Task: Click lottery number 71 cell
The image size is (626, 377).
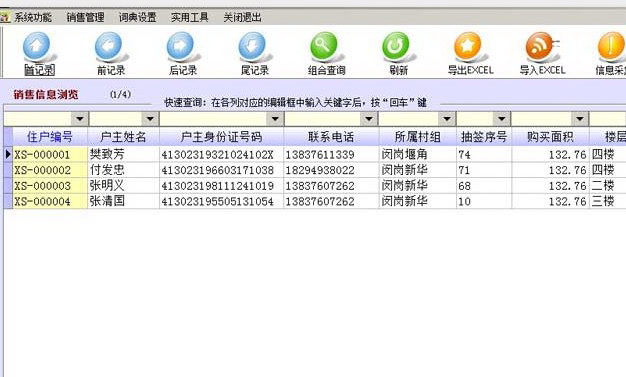Action: [x=484, y=170]
